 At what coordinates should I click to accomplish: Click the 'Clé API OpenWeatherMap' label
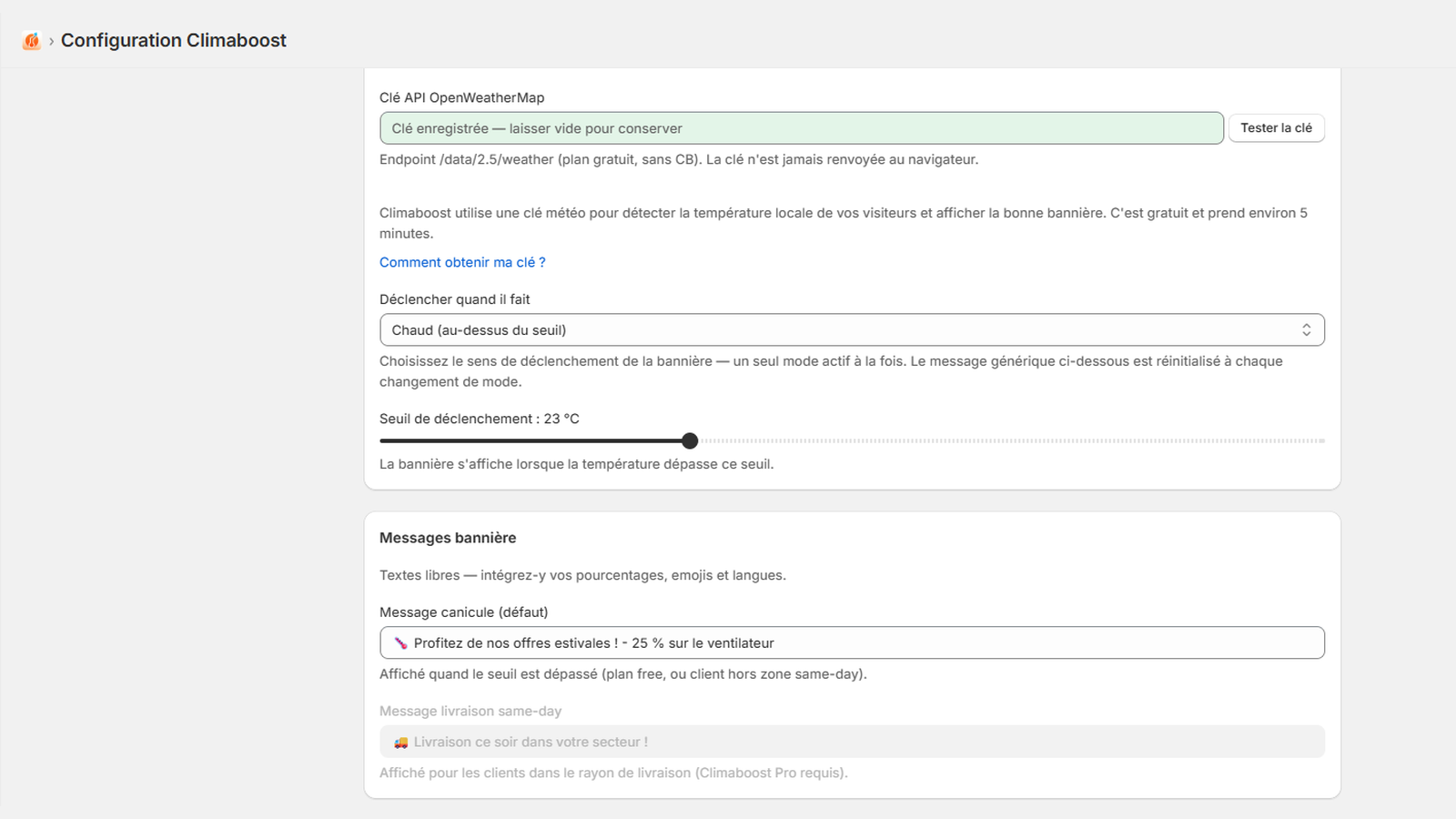tap(462, 98)
